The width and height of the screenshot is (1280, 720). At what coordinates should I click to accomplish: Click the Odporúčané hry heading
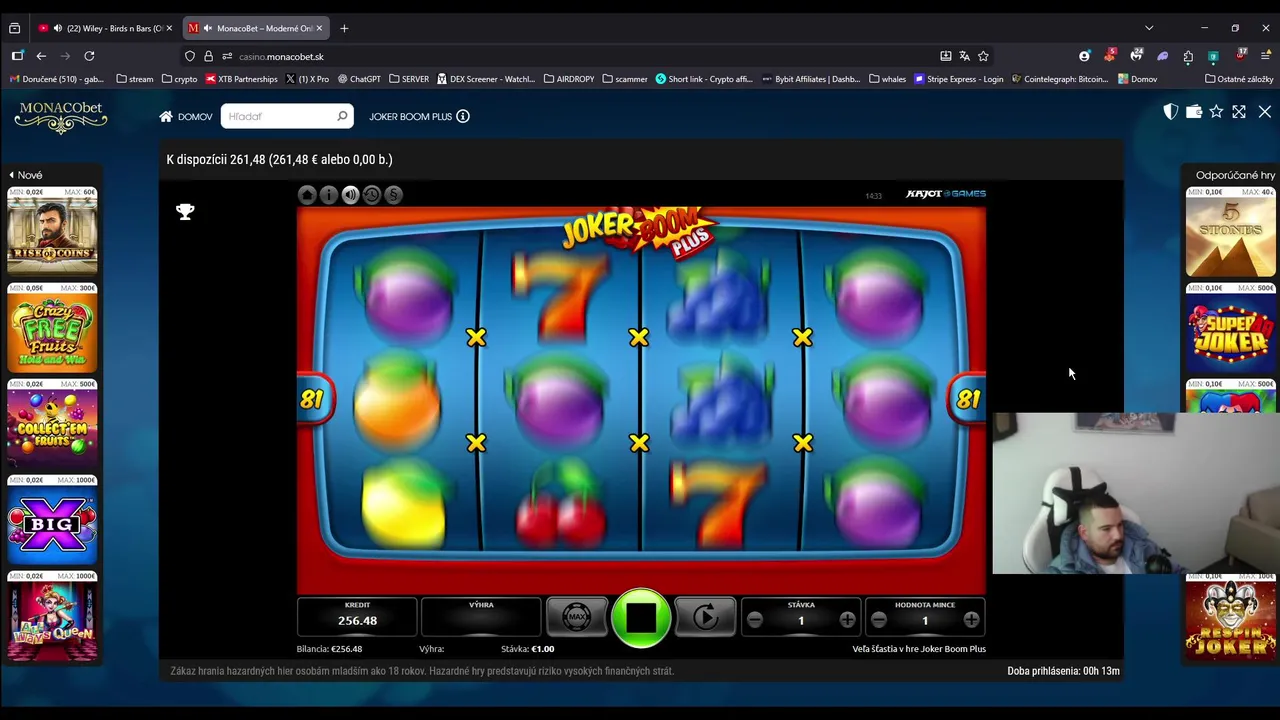coord(1235,175)
